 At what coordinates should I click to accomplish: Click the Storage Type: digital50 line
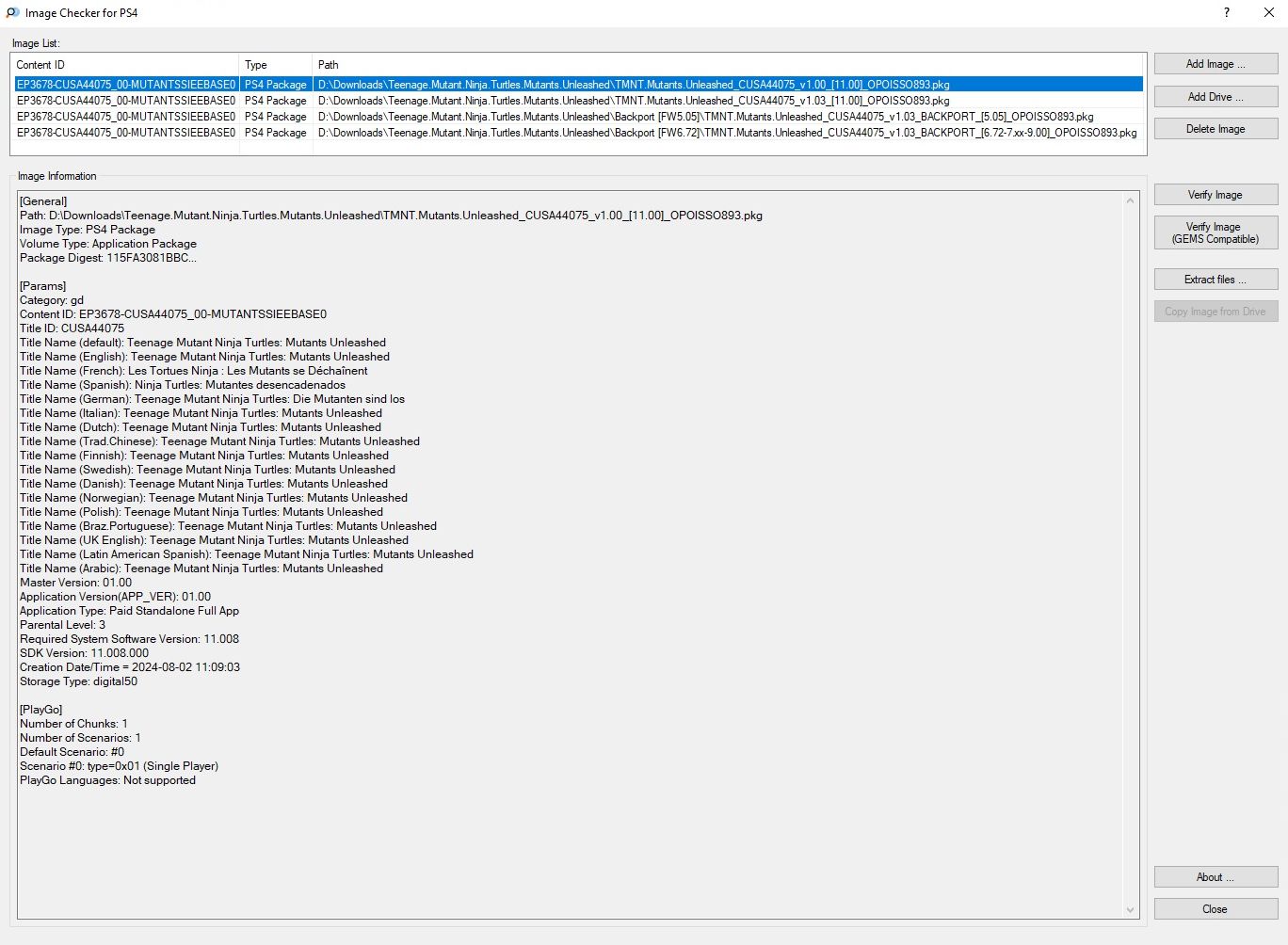[78, 681]
